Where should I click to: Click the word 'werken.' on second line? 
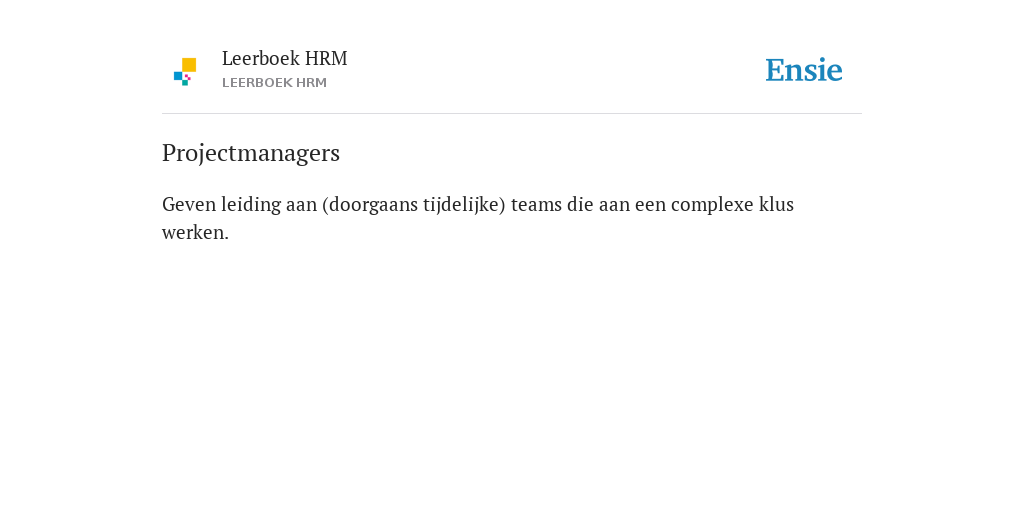(195, 232)
